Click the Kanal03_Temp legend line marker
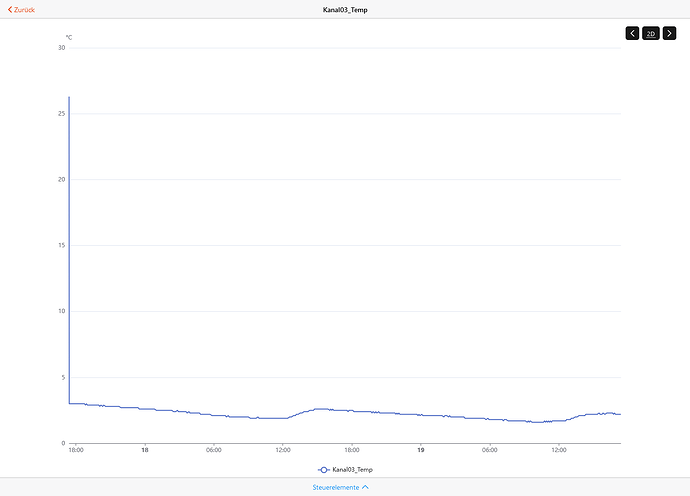The image size is (690, 496). pyautogui.click(x=324, y=469)
